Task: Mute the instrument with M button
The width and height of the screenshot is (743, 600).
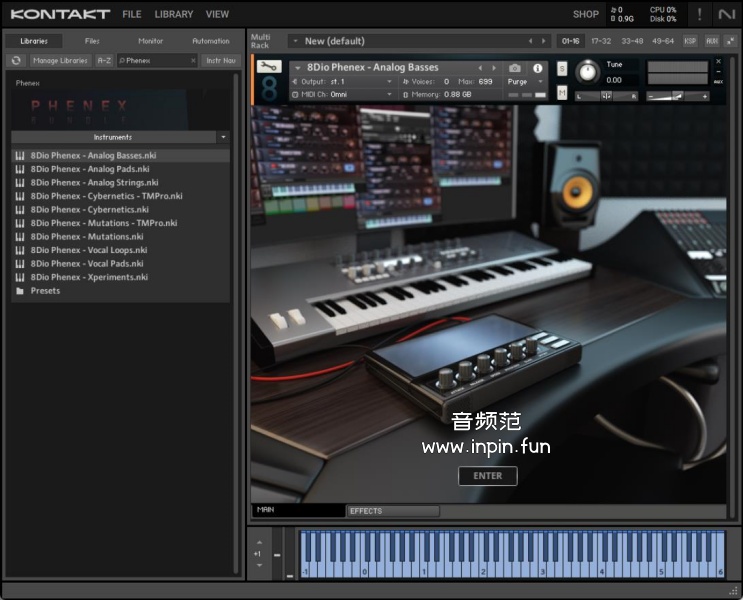Action: [562, 93]
